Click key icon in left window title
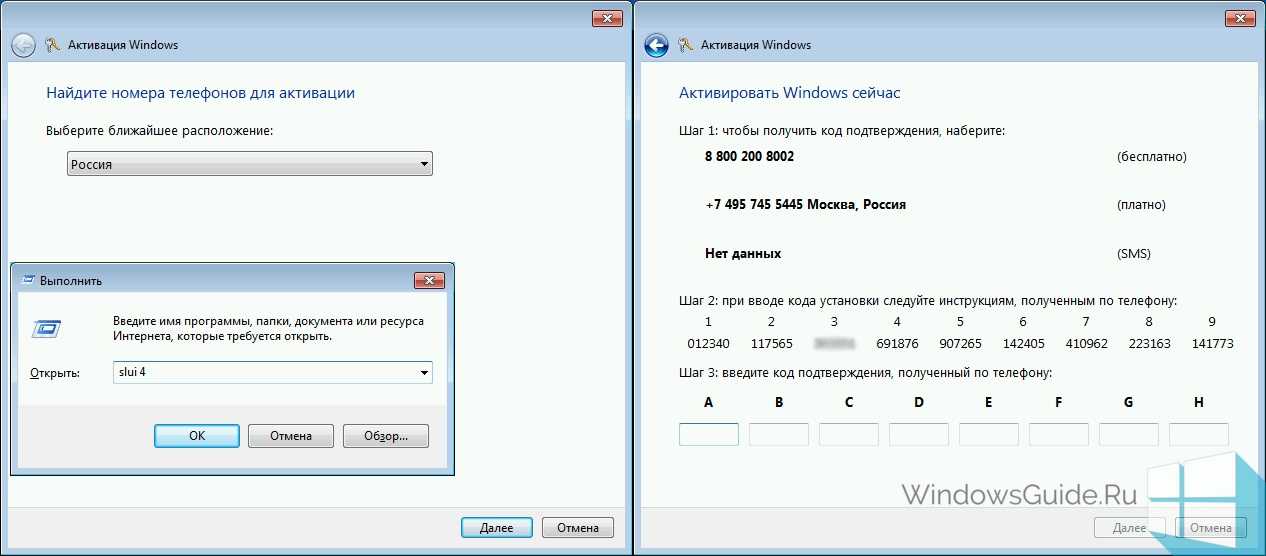Image resolution: width=1266 pixels, height=556 pixels. tap(52, 45)
